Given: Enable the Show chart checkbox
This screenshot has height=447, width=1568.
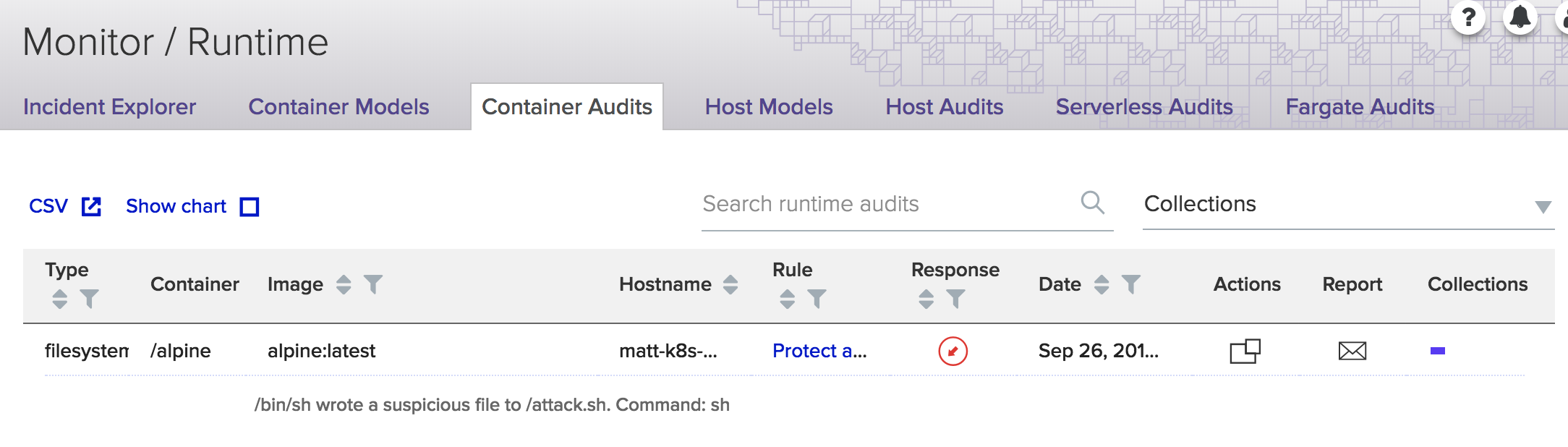Looking at the screenshot, I should pyautogui.click(x=250, y=207).
